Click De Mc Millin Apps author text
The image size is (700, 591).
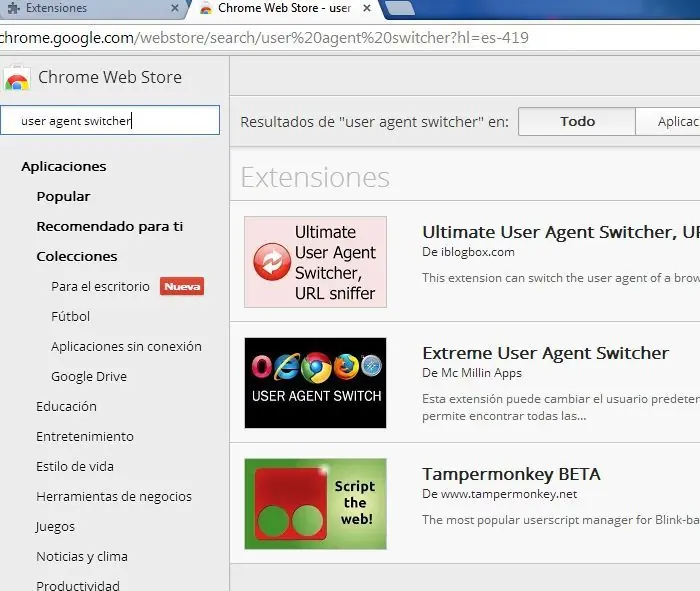point(472,373)
